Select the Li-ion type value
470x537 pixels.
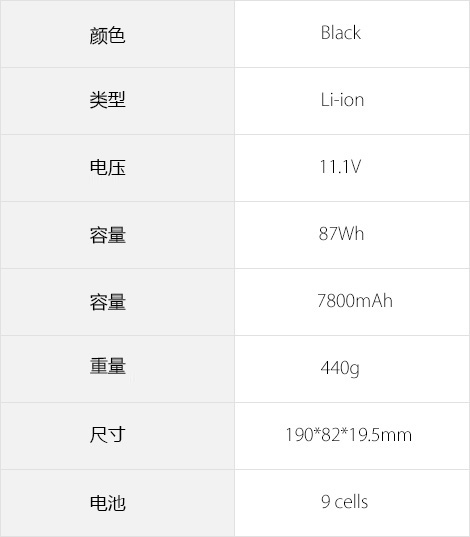pyautogui.click(x=352, y=101)
